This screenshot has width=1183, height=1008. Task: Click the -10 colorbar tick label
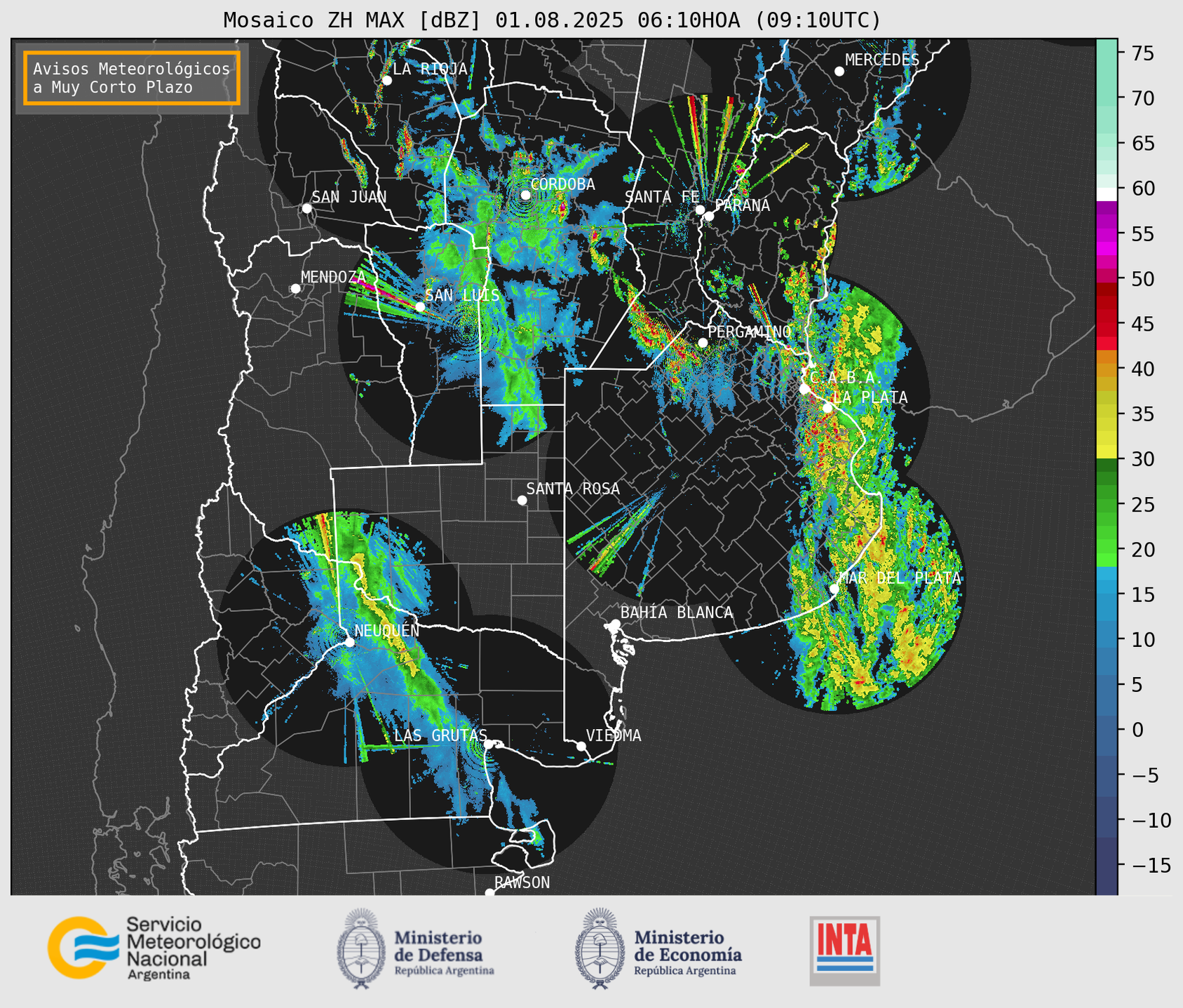coord(1151,820)
